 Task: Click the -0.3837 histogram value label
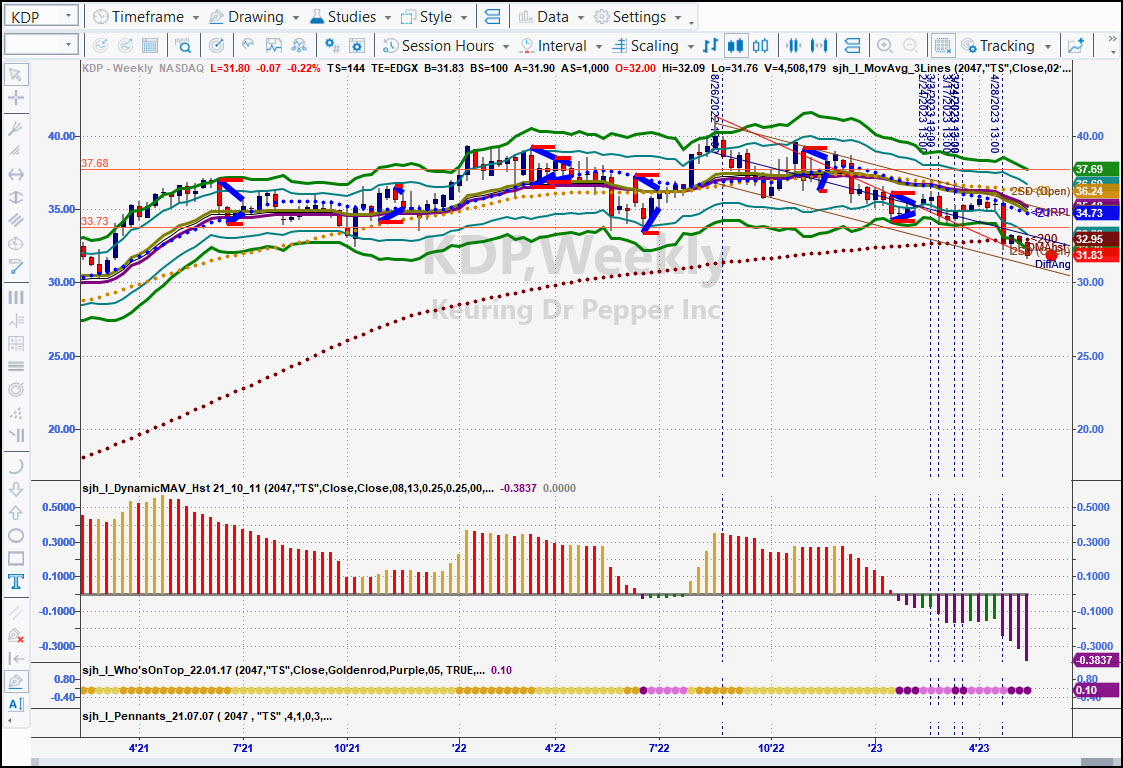coord(1096,660)
